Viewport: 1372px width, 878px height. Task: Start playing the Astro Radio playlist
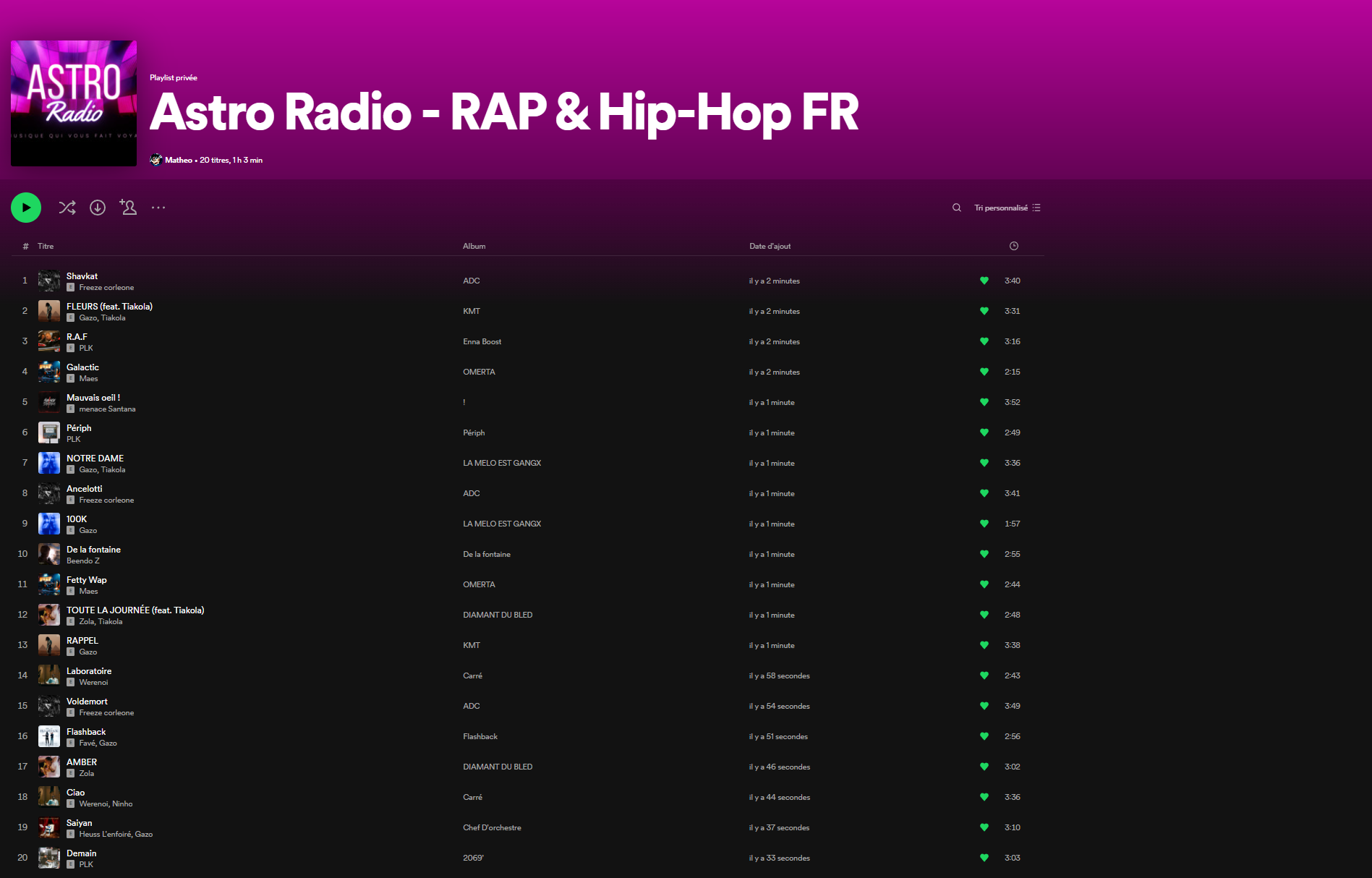coord(26,208)
